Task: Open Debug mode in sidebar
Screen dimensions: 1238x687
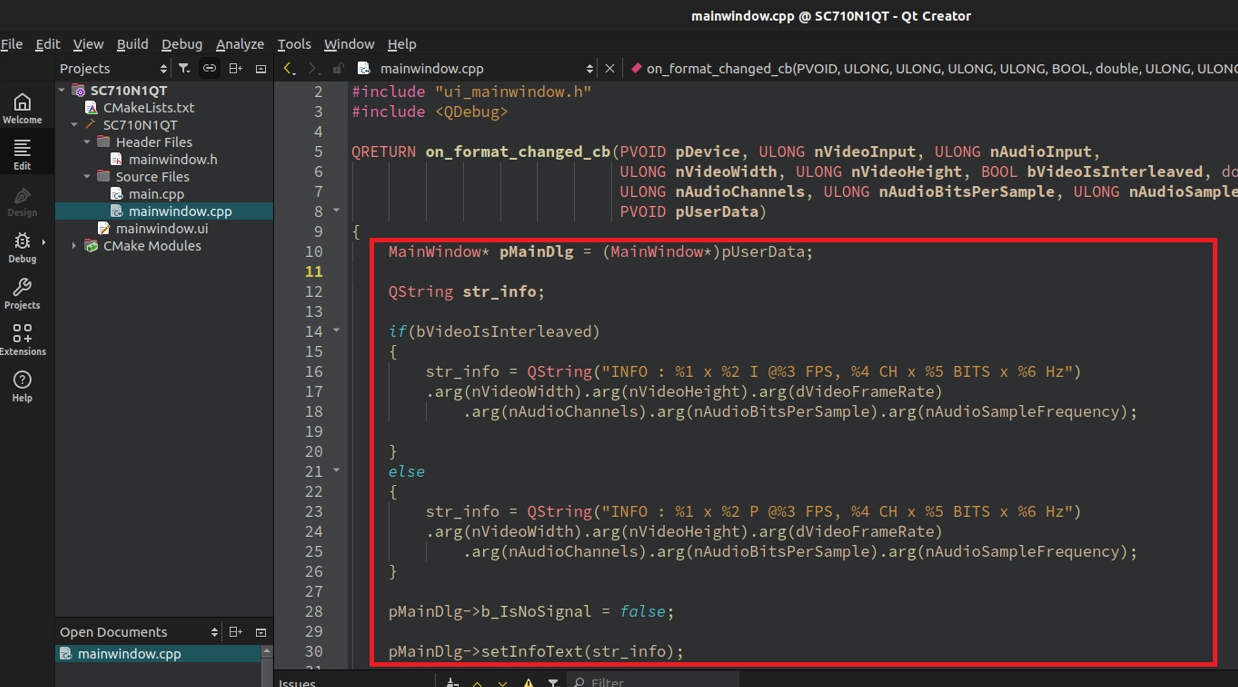Action: pos(22,247)
